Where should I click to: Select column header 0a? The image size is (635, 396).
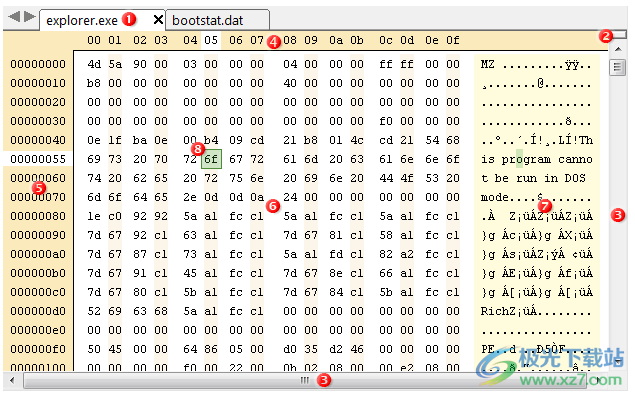(336, 40)
